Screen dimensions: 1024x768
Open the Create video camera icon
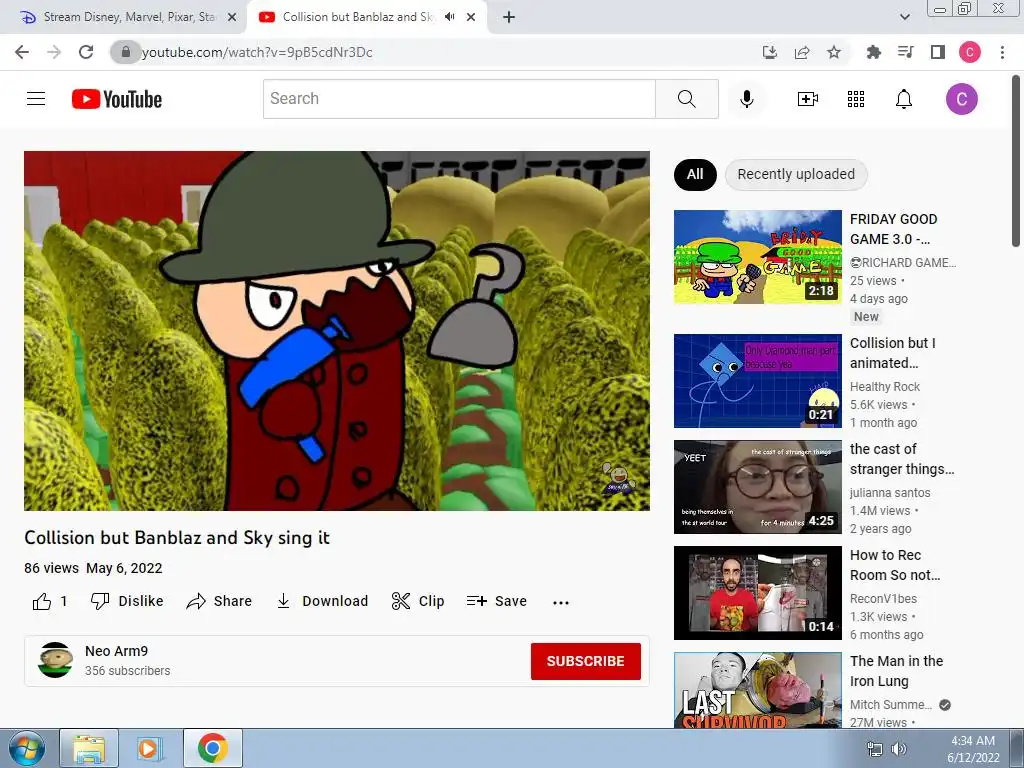[808, 99]
